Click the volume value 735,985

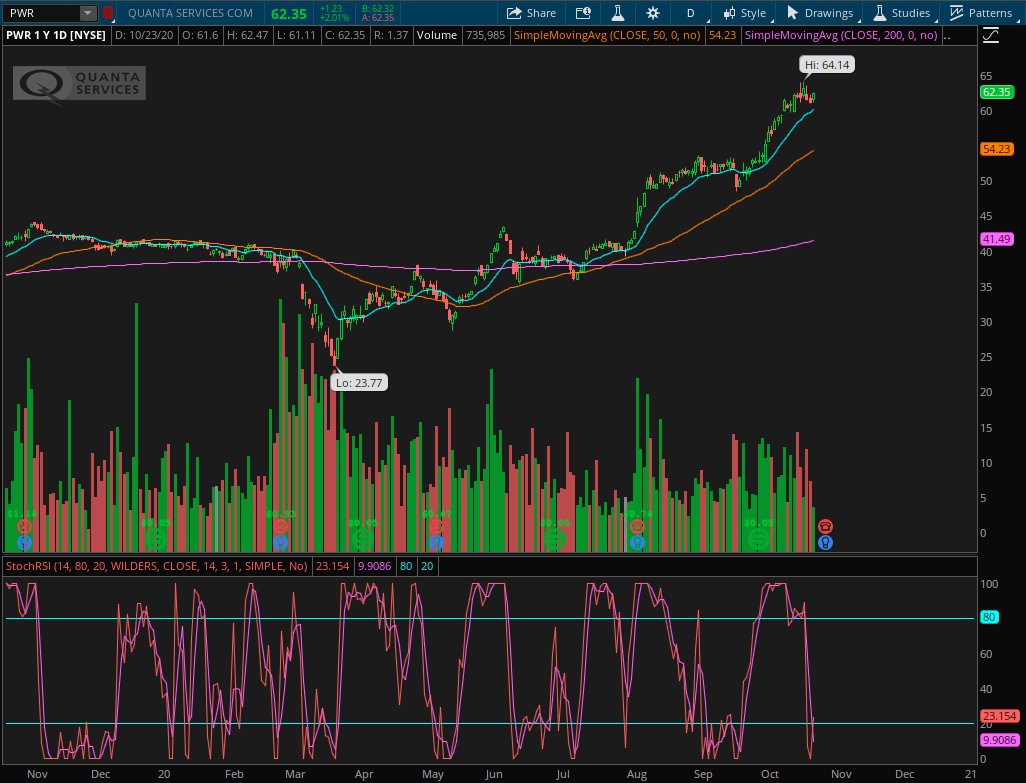(485, 35)
